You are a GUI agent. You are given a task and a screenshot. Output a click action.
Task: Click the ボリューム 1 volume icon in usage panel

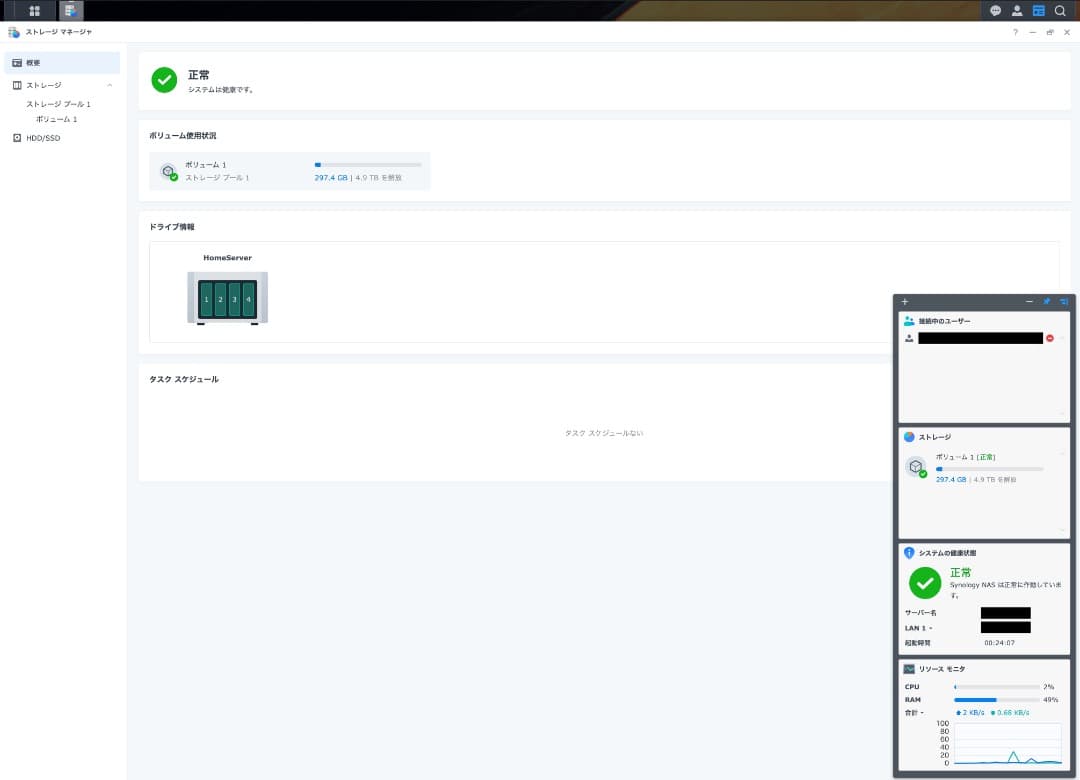(170, 170)
